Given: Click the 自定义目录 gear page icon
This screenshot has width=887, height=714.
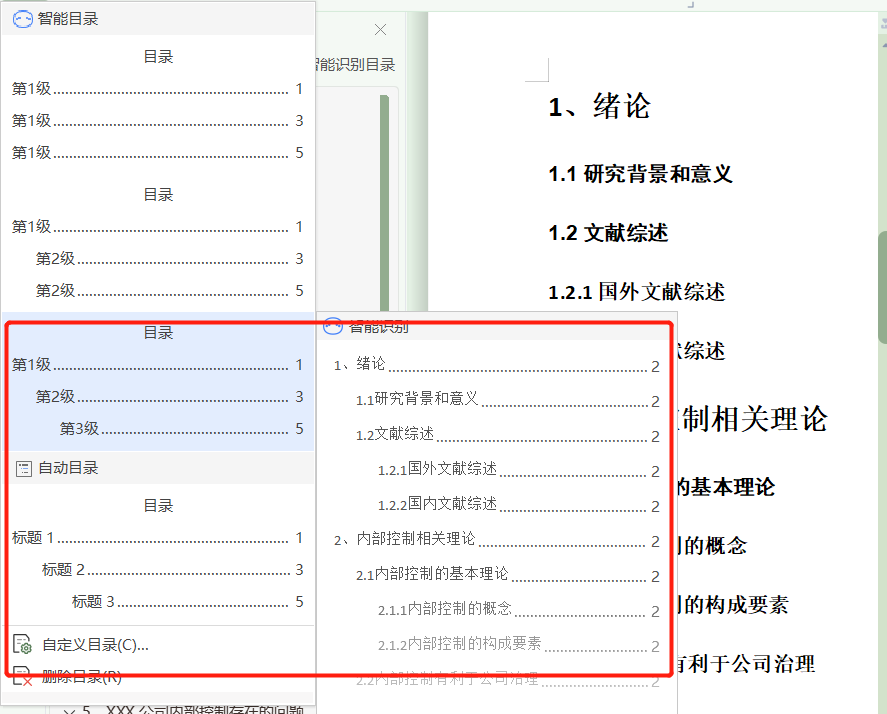Looking at the screenshot, I should (x=23, y=644).
